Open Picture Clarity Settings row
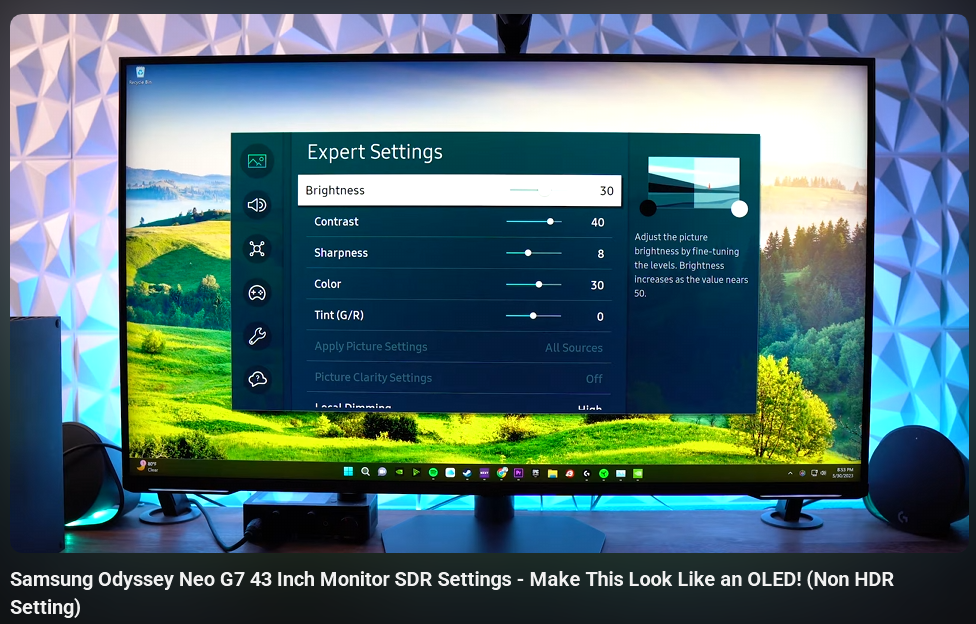Image resolution: width=976 pixels, height=624 pixels. pyautogui.click(x=459, y=377)
